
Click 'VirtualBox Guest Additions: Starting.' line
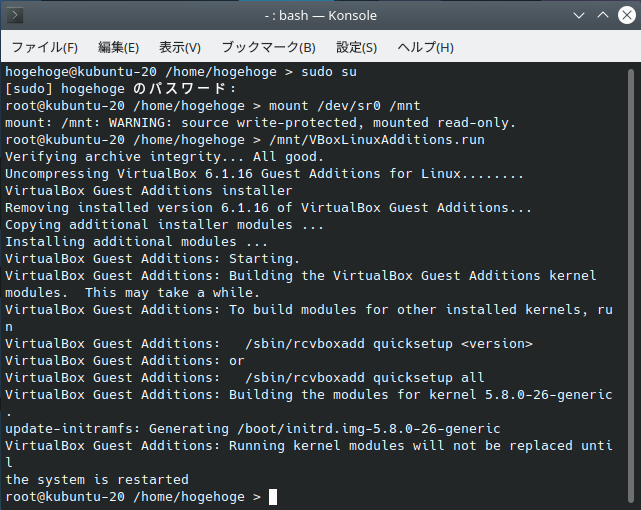tap(152, 259)
